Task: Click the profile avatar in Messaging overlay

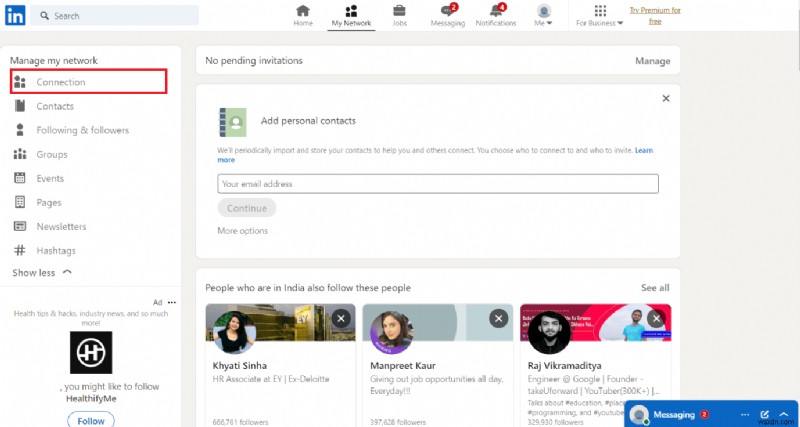Action: [639, 415]
